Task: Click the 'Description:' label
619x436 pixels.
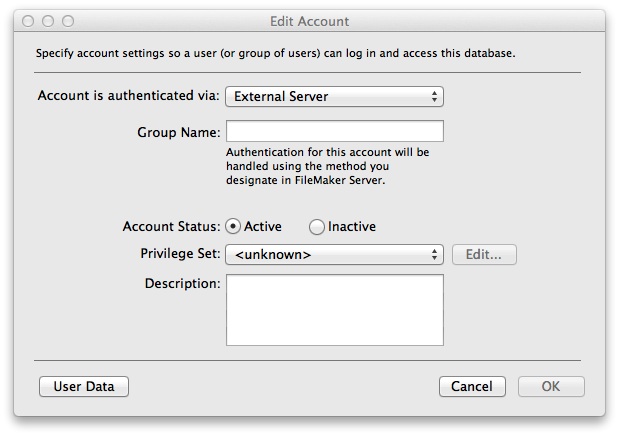Action: (182, 284)
